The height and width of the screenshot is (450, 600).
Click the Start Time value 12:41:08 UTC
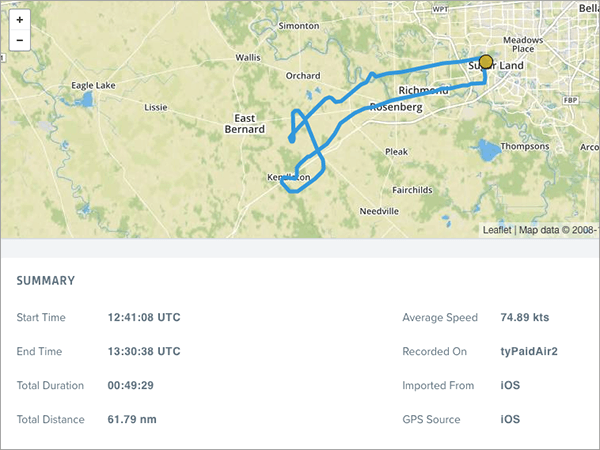[x=144, y=318]
